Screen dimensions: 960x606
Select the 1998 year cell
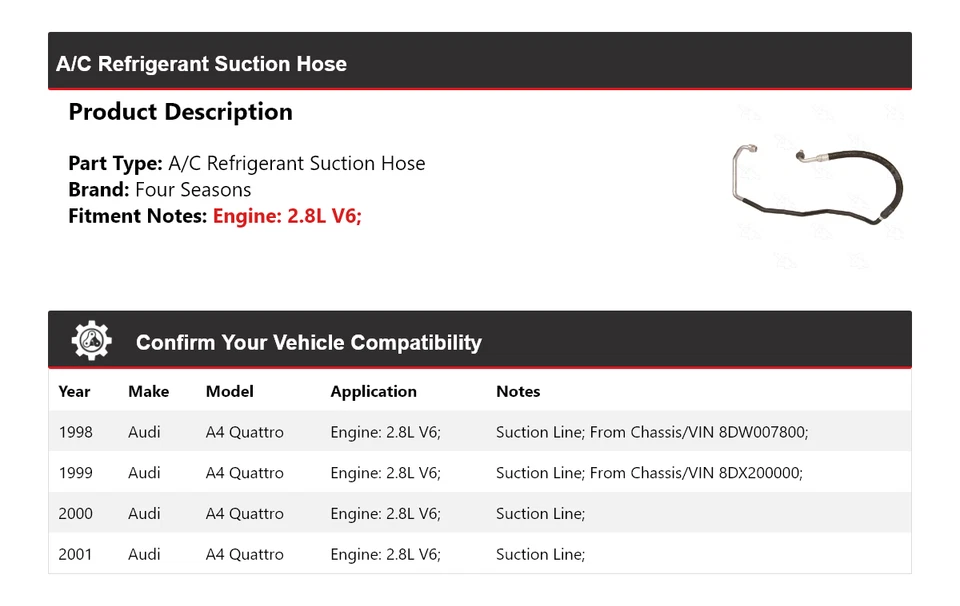point(75,432)
